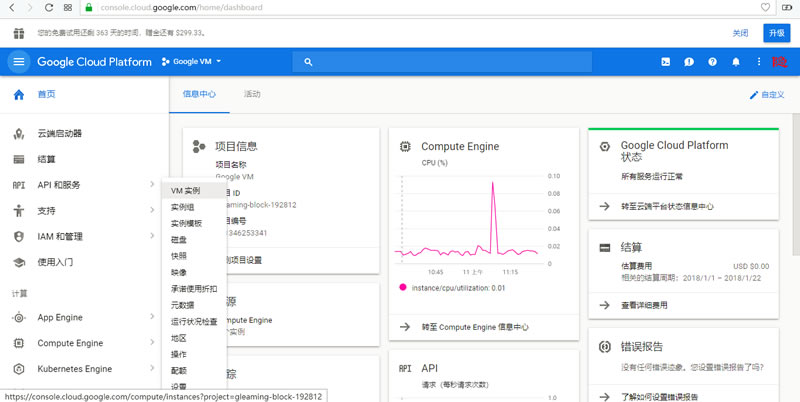Click the Kubernetes Engine hexagon icon
The width and height of the screenshot is (800, 402).
coord(19,369)
